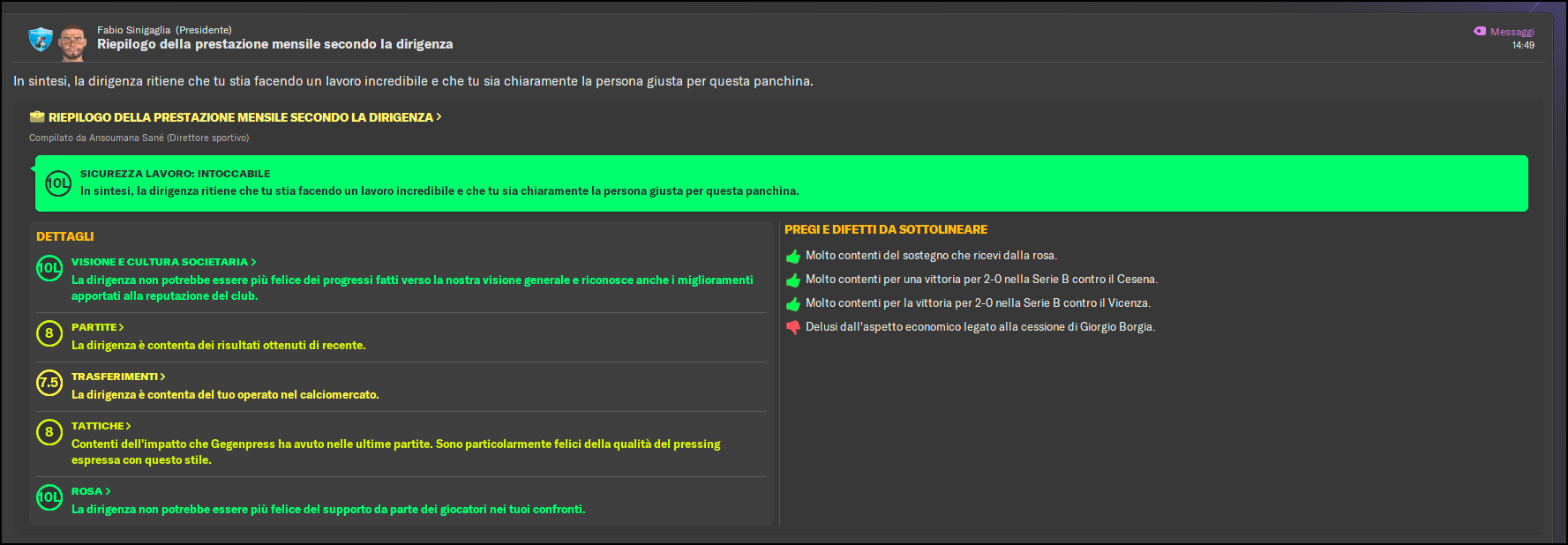The width and height of the screenshot is (1568, 545).
Task: Click the 7.5 Trasferimenti rating circle
Action: (x=49, y=383)
